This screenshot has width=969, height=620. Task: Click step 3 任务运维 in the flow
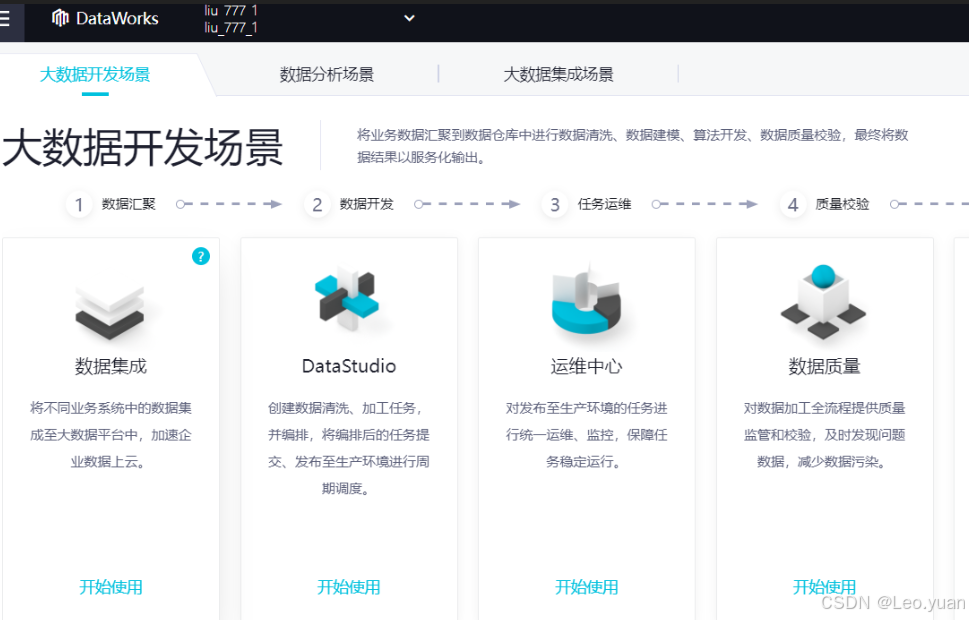tap(587, 205)
